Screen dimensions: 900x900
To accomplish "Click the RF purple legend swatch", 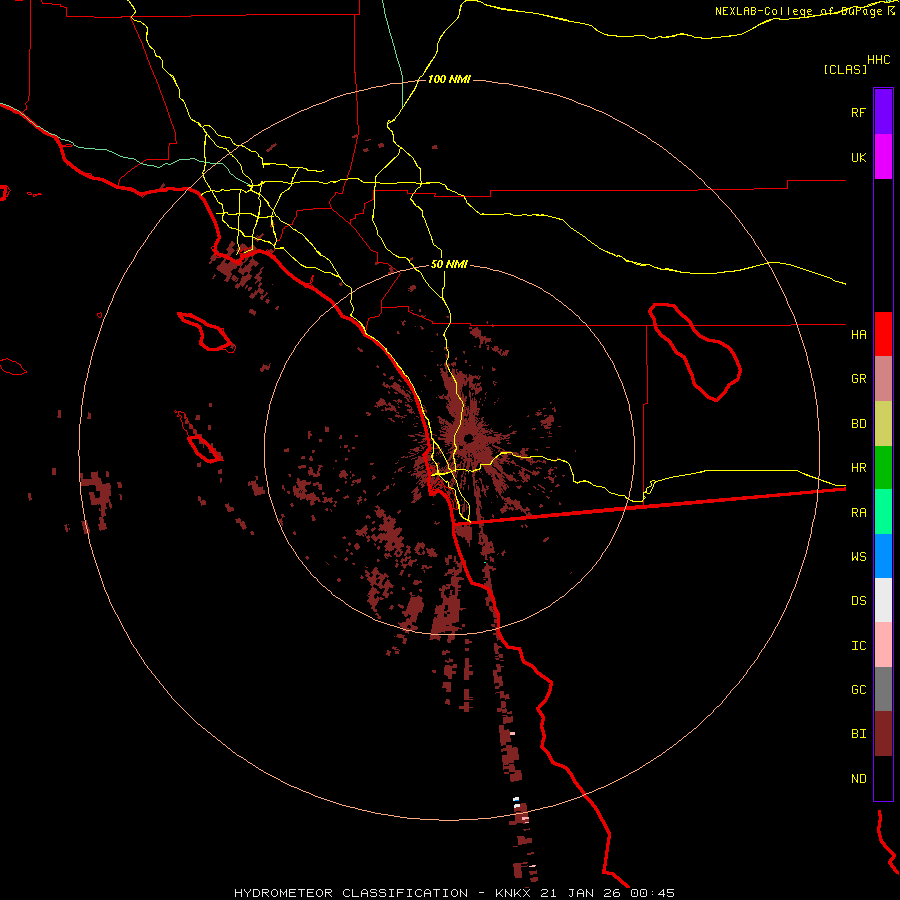I will click(883, 112).
